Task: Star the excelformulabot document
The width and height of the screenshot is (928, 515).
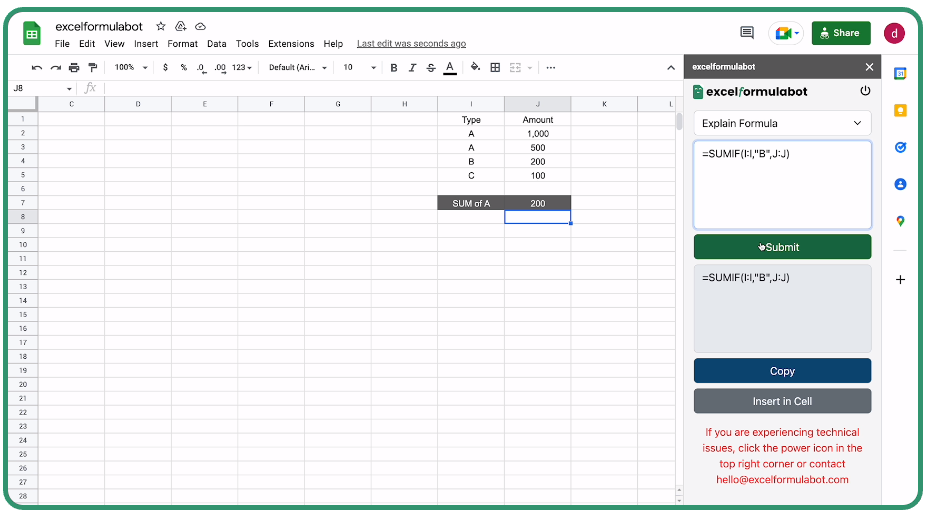Action: (161, 26)
